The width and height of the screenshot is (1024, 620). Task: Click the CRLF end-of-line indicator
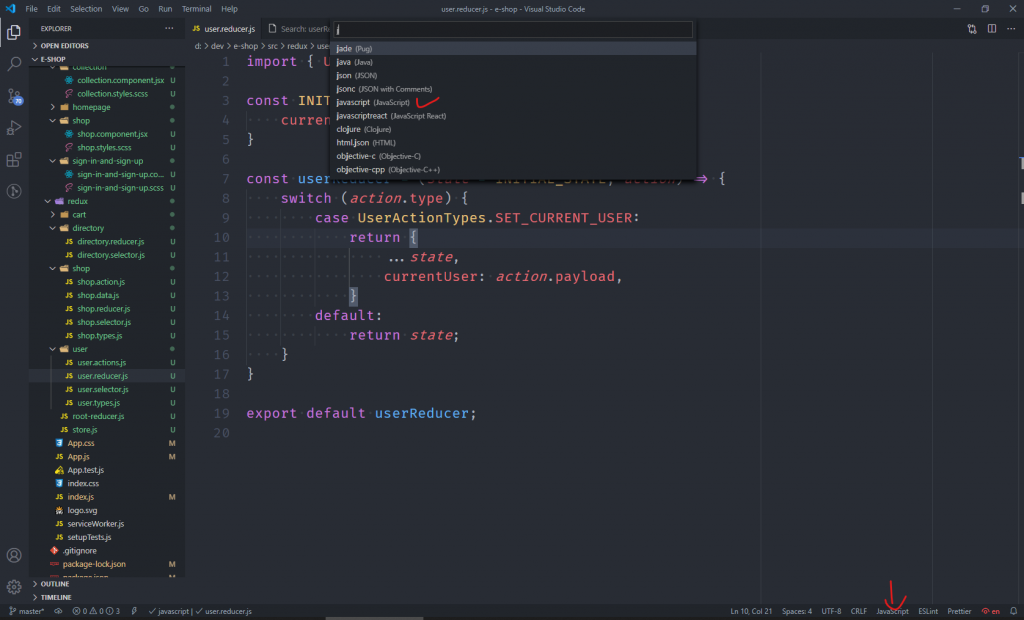(x=859, y=612)
